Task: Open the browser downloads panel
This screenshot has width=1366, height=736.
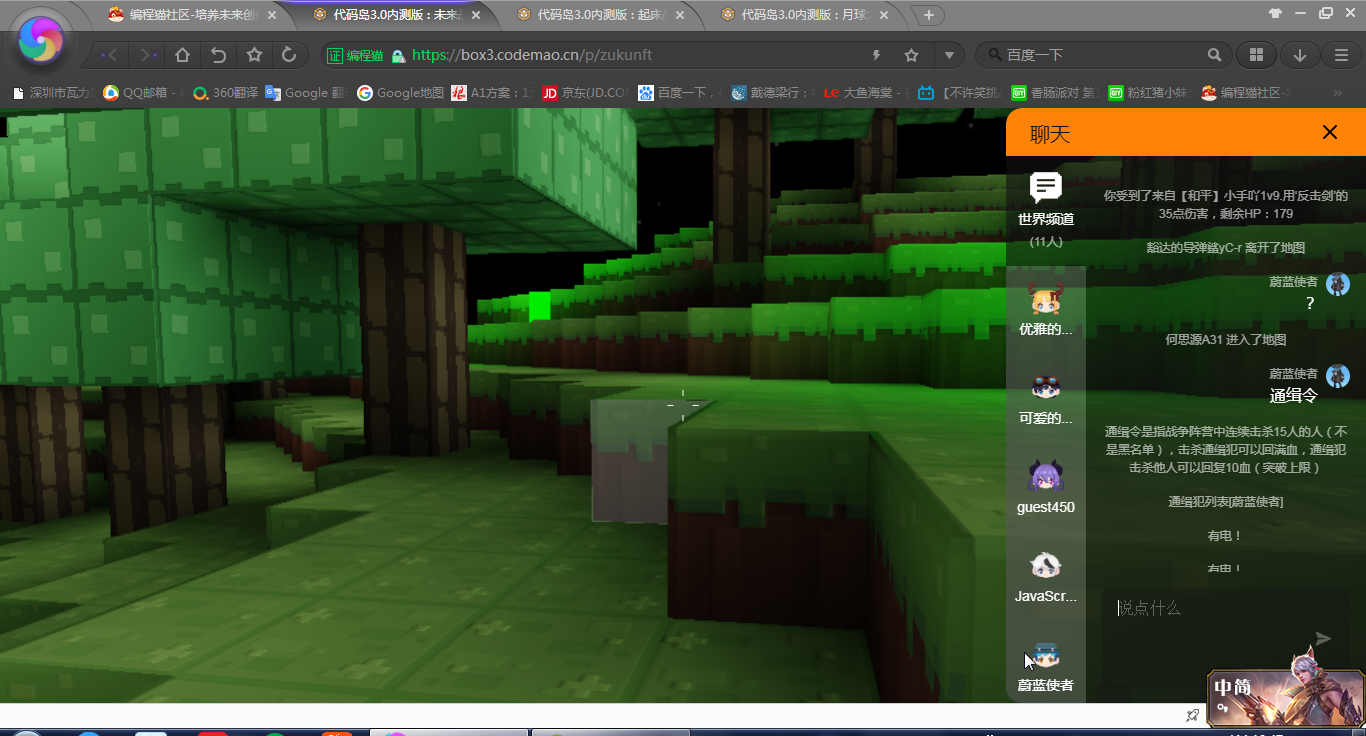Action: 1300,55
